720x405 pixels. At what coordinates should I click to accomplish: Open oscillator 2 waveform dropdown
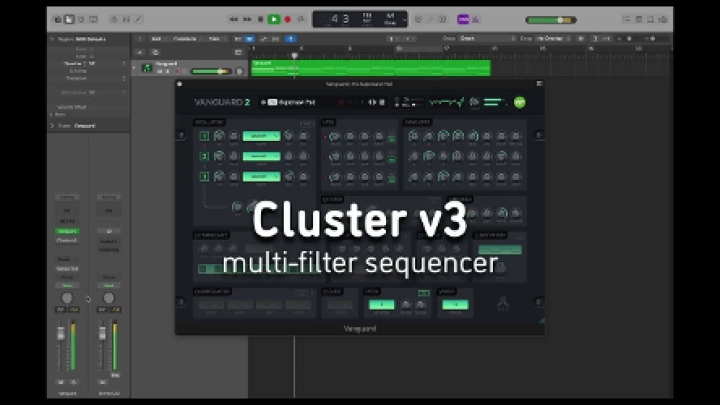(x=261, y=156)
